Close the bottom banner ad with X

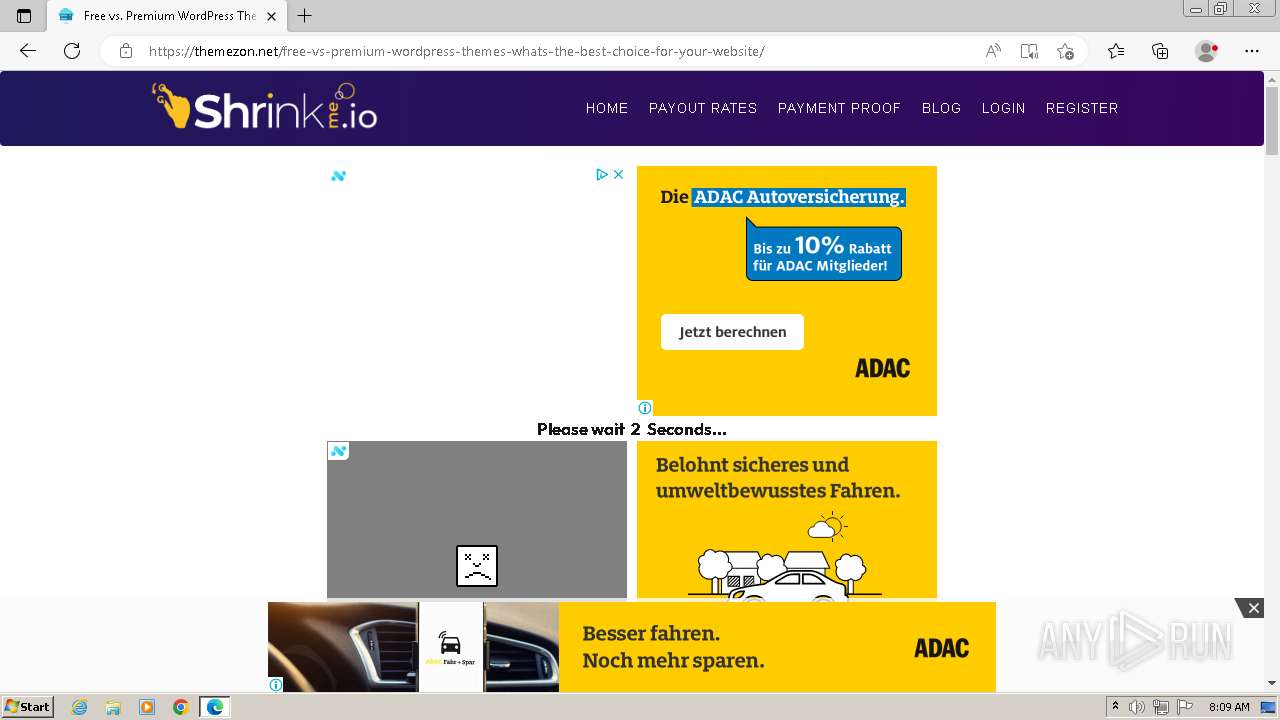click(1253, 608)
